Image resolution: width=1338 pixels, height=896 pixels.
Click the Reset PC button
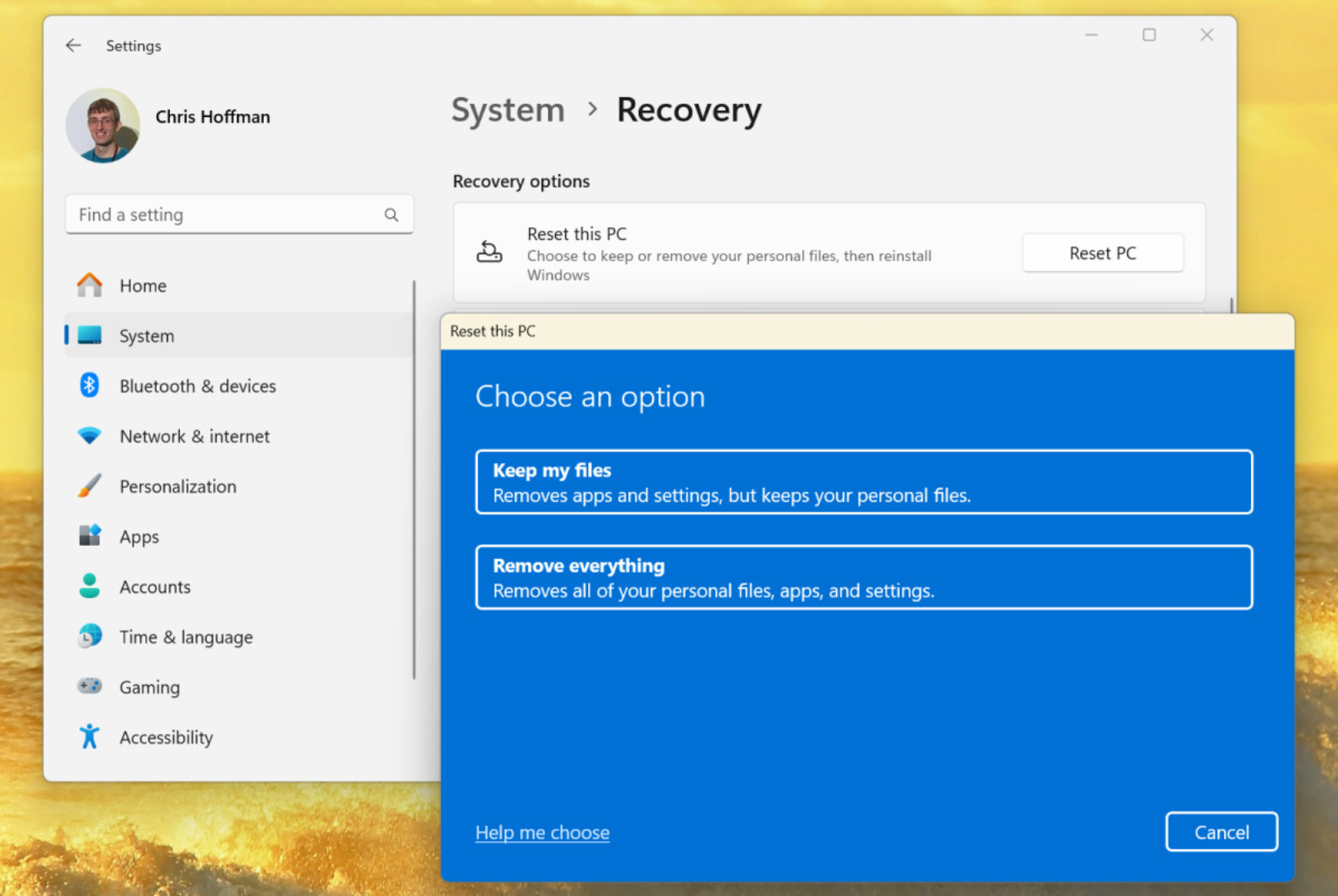tap(1102, 253)
